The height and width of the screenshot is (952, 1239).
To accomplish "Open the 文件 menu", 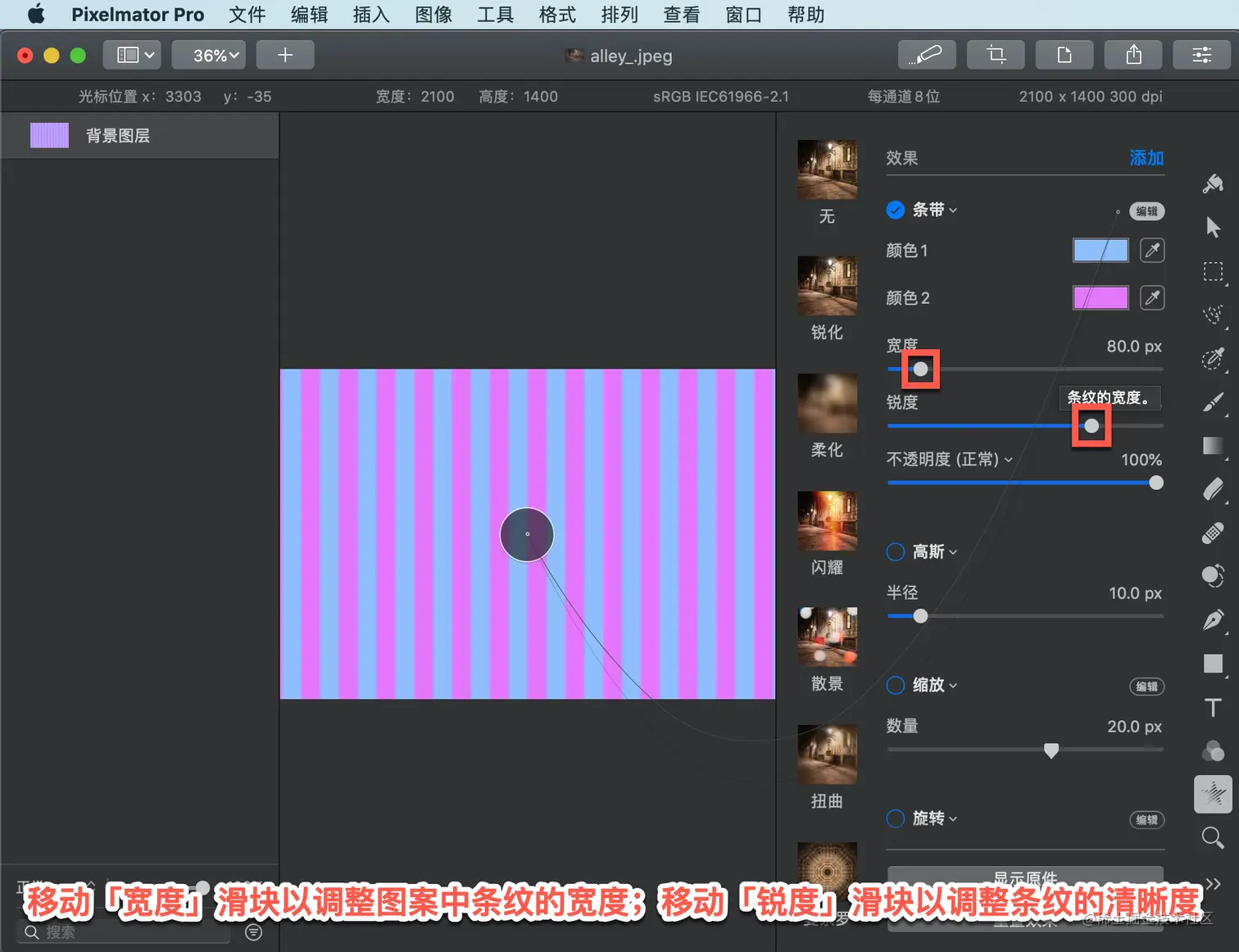I will tap(247, 14).
